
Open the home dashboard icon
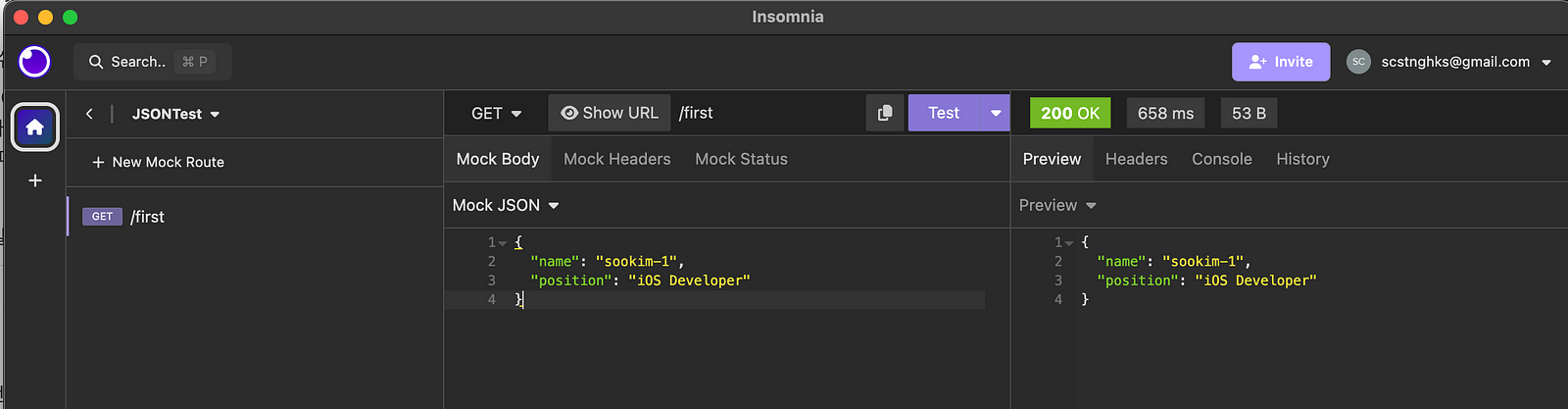click(35, 128)
